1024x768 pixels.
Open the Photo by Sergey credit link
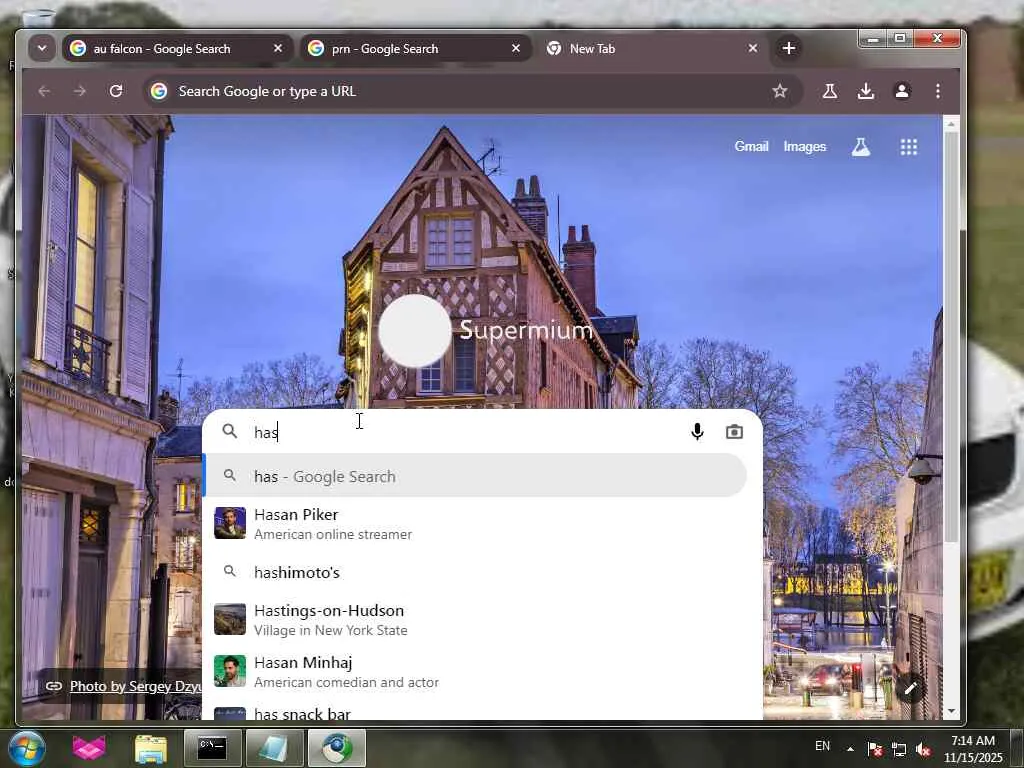pos(135,686)
